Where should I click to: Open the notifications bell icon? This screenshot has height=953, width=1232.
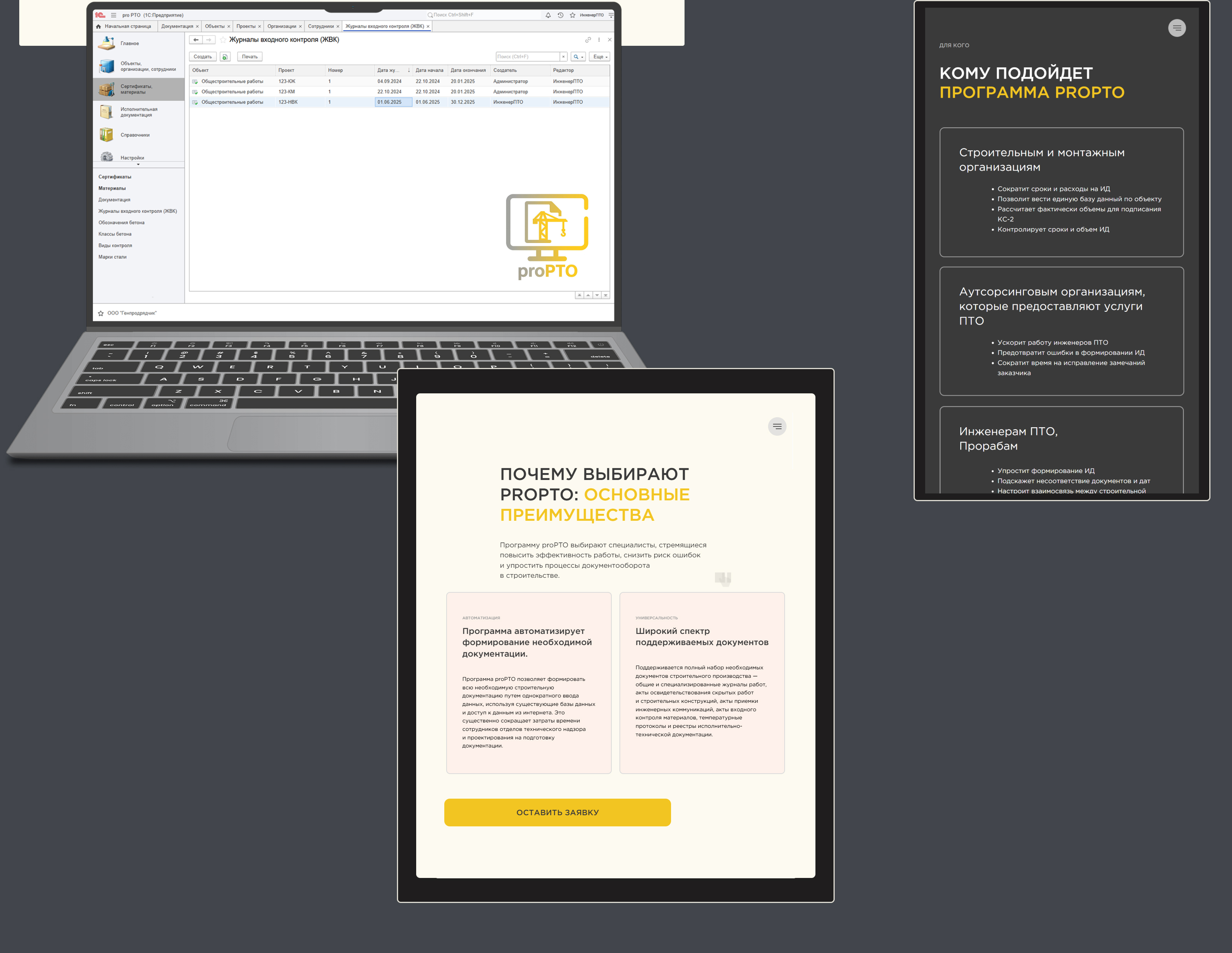[x=548, y=15]
